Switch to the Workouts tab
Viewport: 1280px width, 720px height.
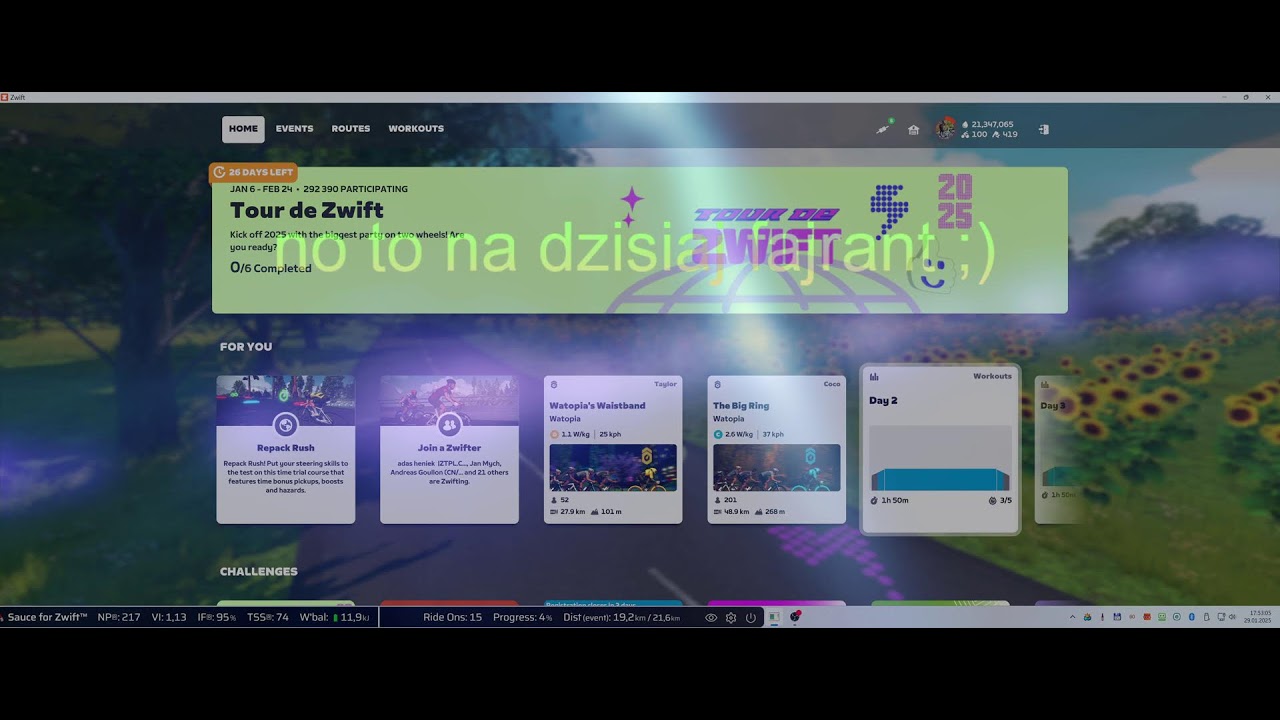coord(416,129)
